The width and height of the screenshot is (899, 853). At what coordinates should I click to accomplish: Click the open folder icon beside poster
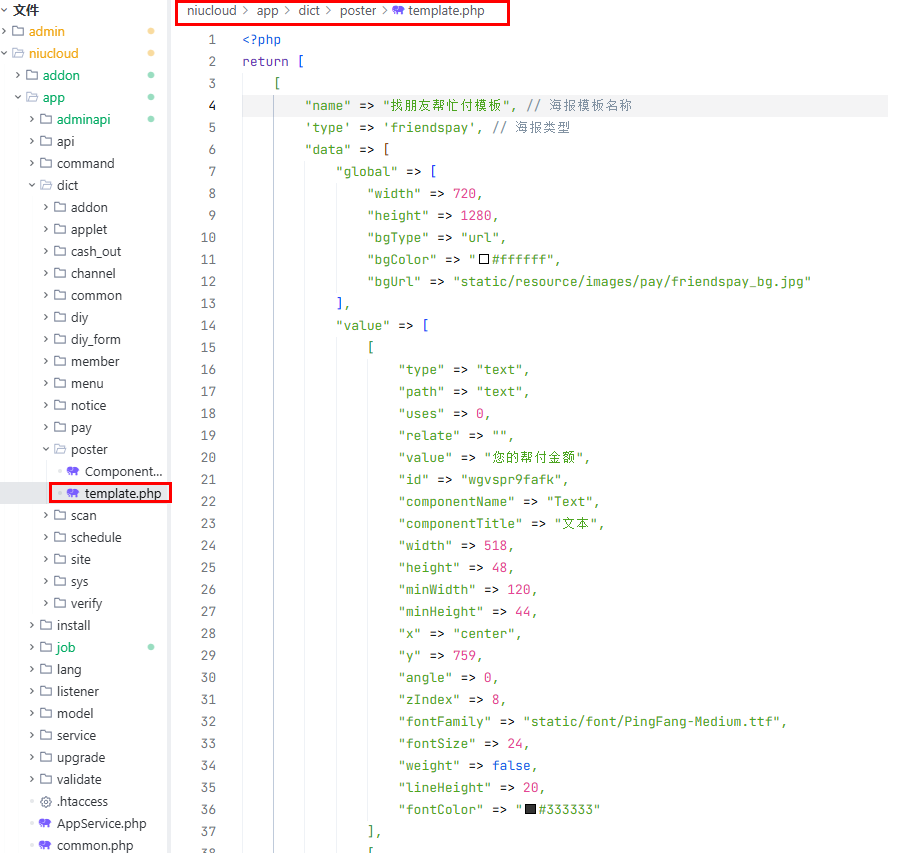[60, 449]
